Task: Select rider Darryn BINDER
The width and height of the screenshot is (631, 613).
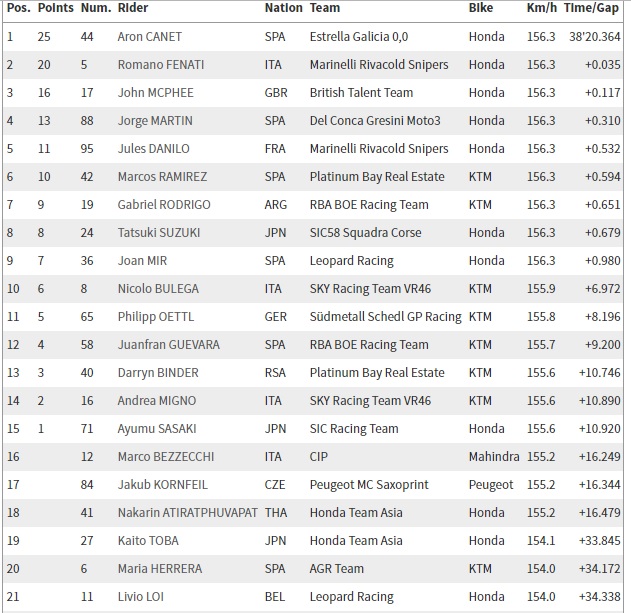Action: [158, 372]
